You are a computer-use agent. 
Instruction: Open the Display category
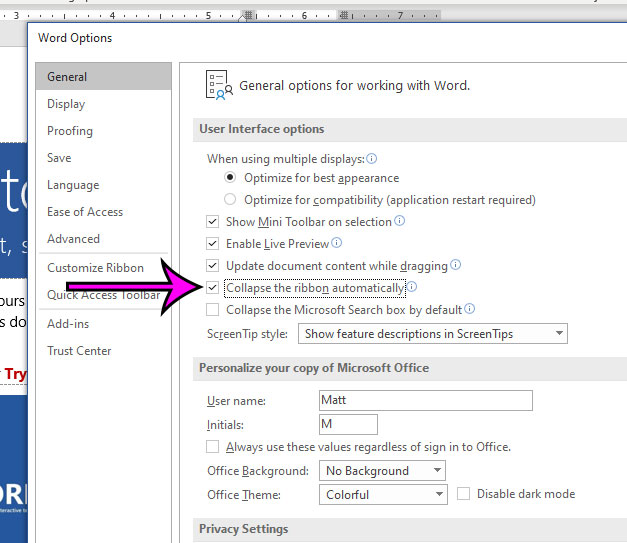[x=103, y=104]
